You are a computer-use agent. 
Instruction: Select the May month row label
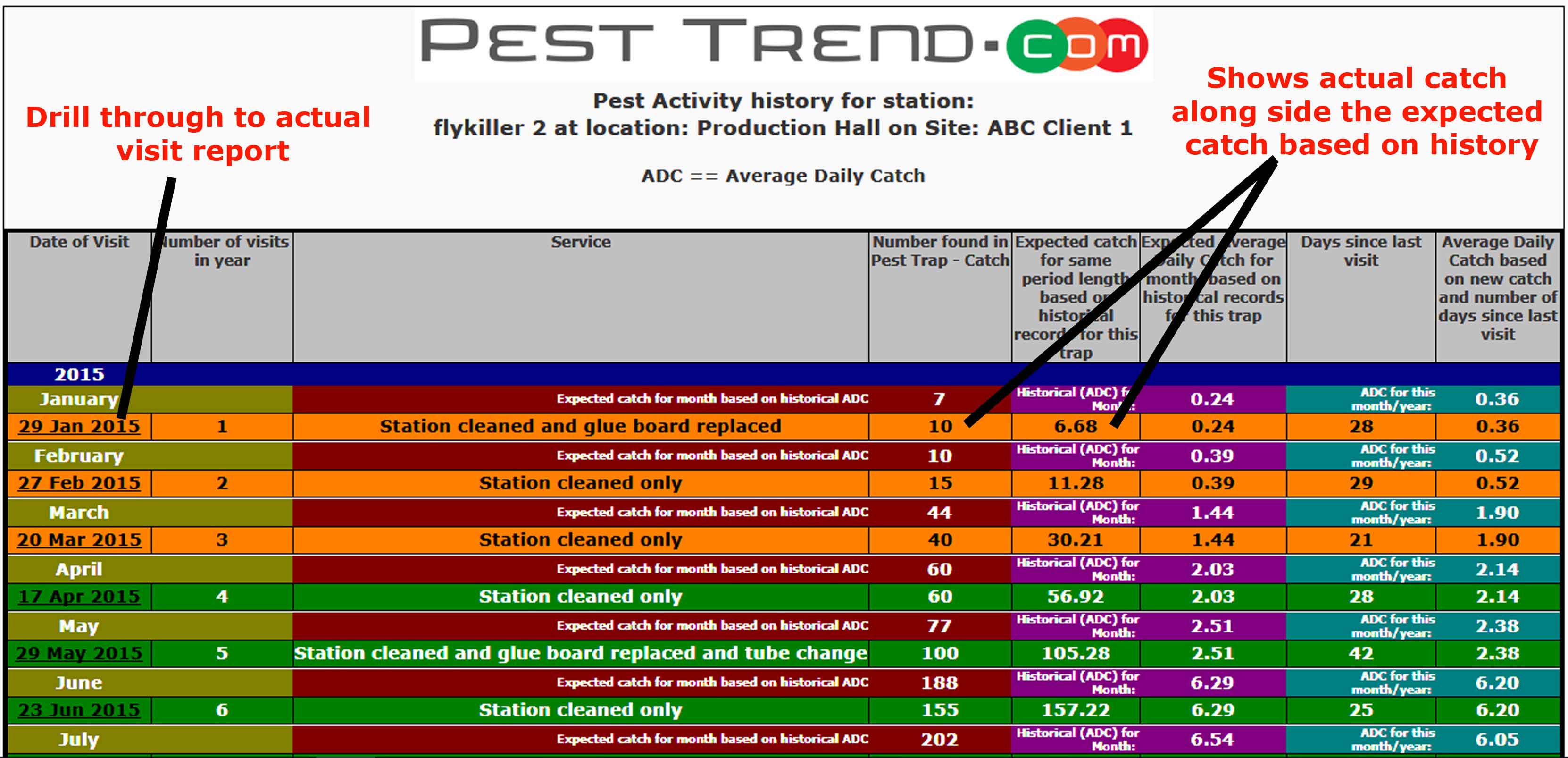point(79,625)
